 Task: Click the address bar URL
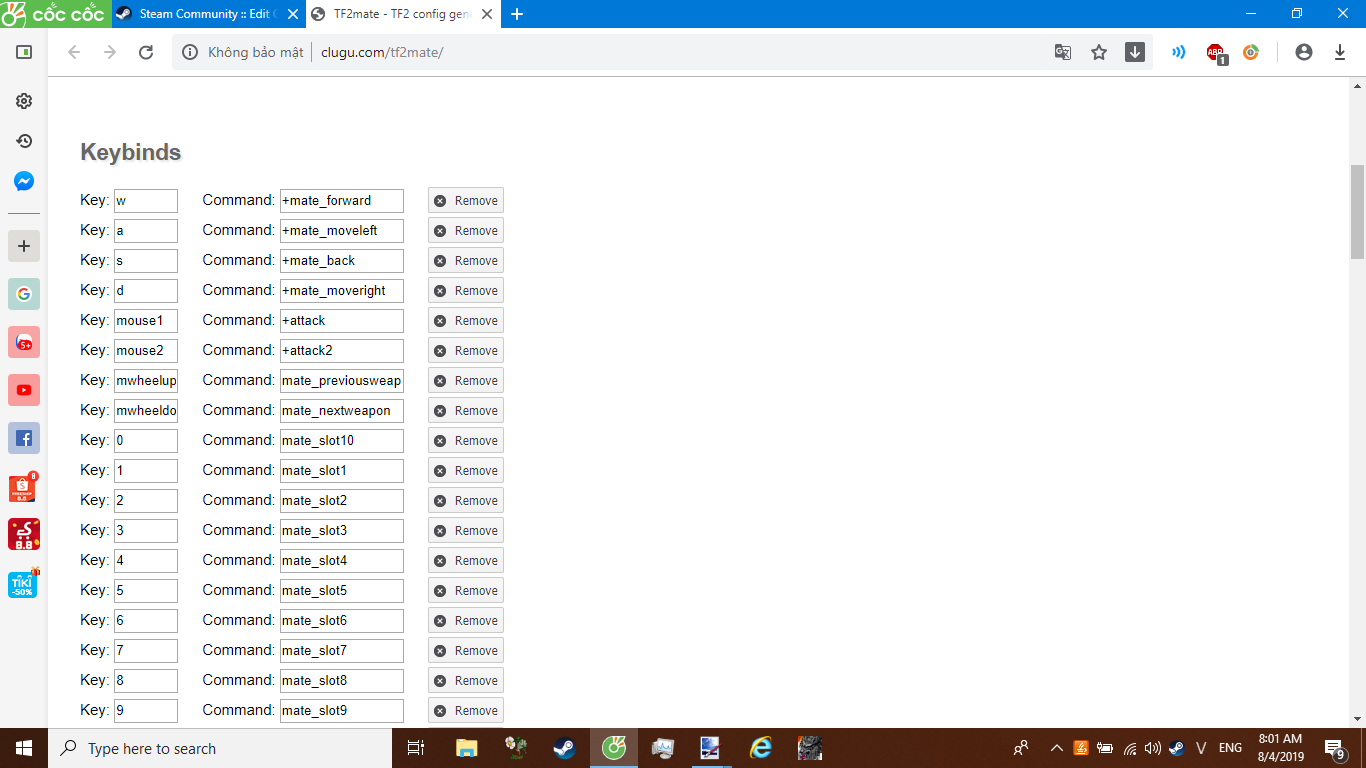coord(382,52)
